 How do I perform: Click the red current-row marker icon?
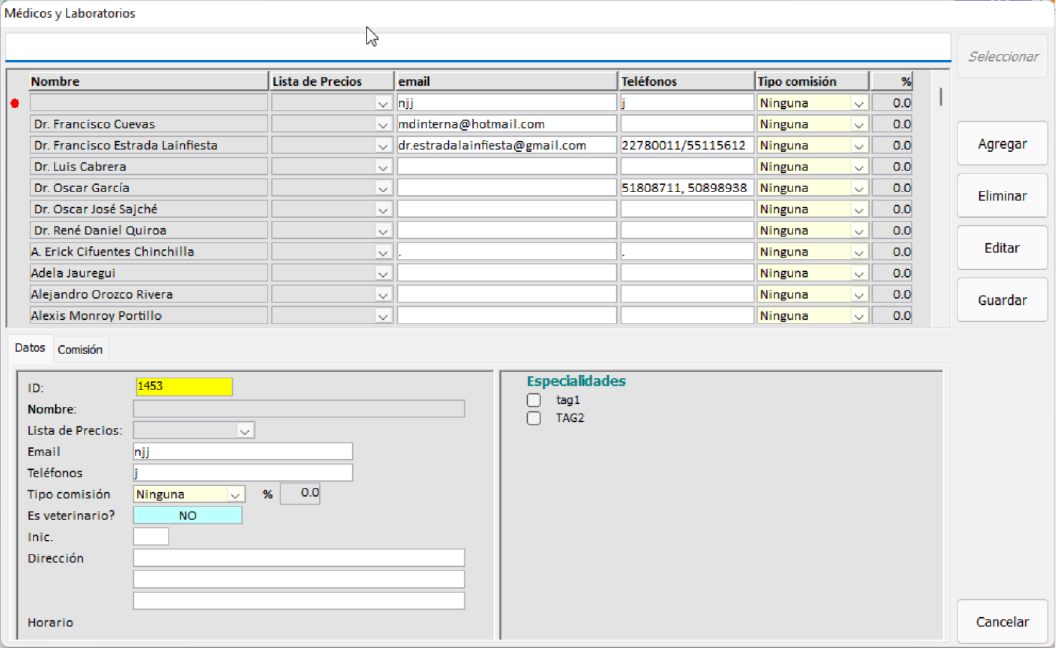click(15, 103)
